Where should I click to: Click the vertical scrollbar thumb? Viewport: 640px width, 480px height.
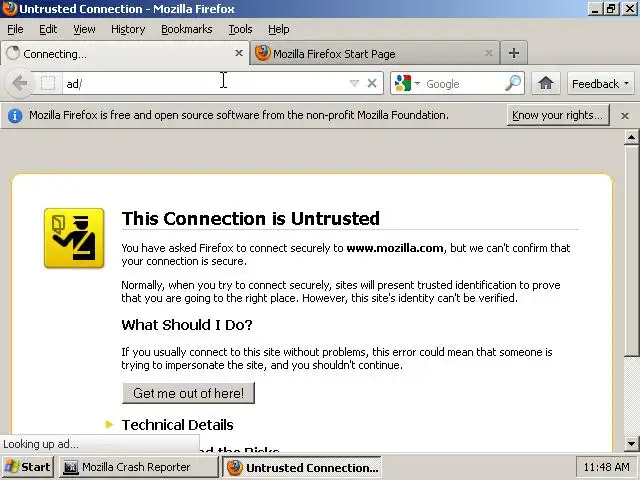coord(632,251)
